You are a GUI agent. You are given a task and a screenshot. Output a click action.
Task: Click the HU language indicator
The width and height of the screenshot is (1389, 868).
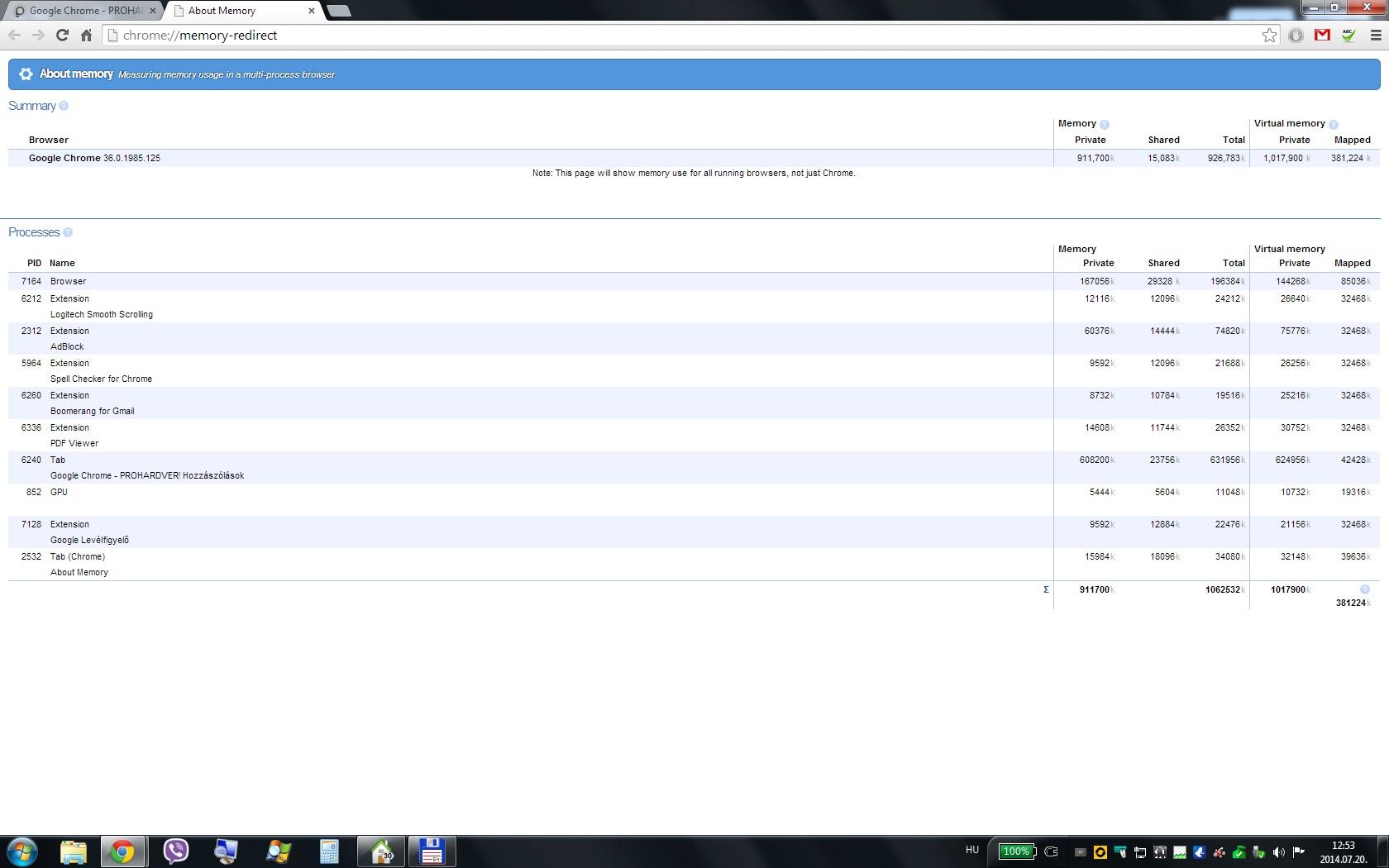[x=972, y=850]
